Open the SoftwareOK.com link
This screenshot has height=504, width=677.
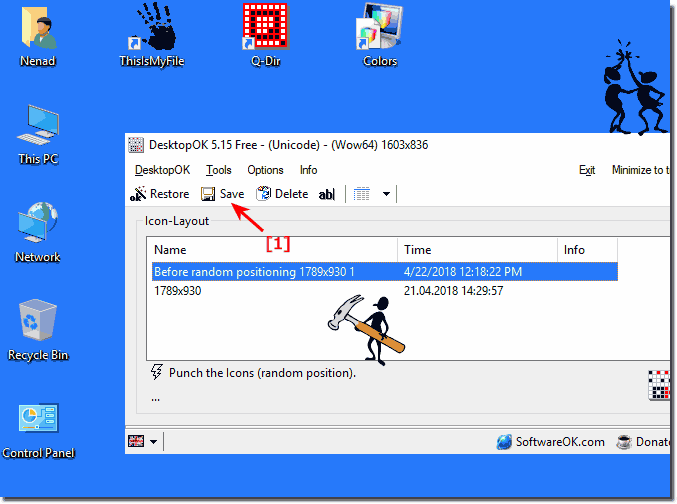click(x=560, y=442)
